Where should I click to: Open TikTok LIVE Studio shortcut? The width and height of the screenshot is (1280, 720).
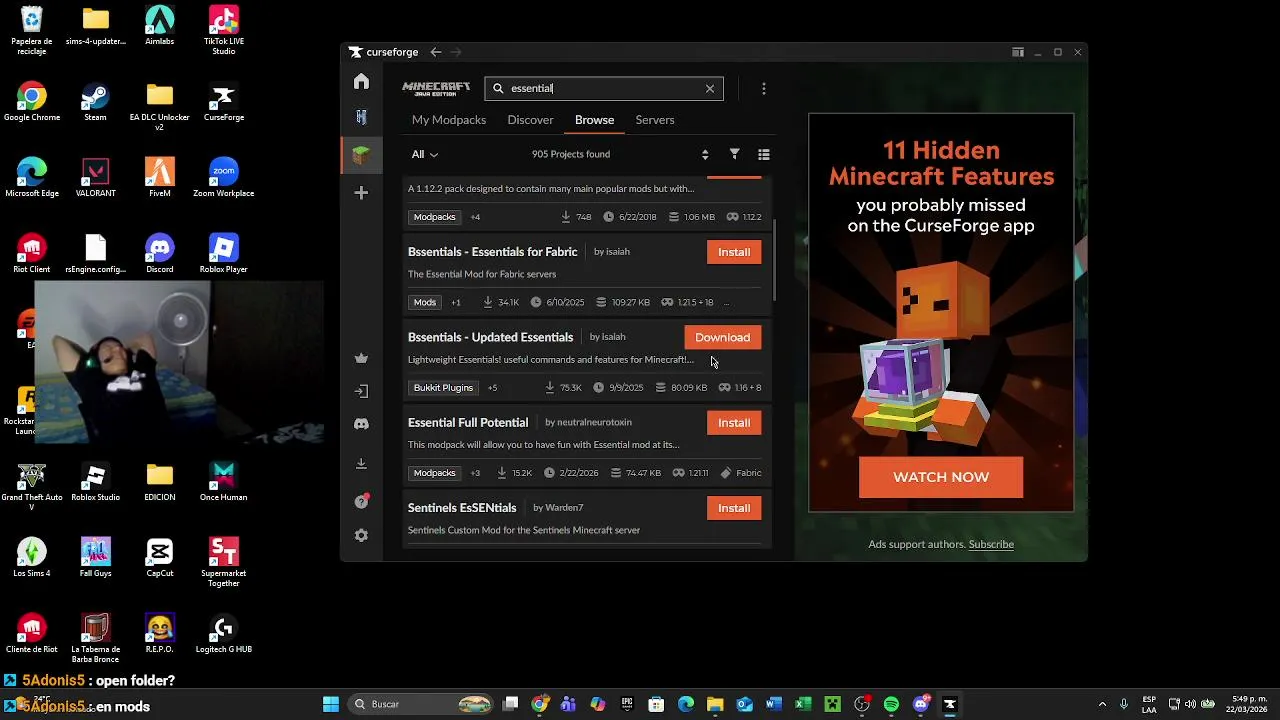coord(223,31)
